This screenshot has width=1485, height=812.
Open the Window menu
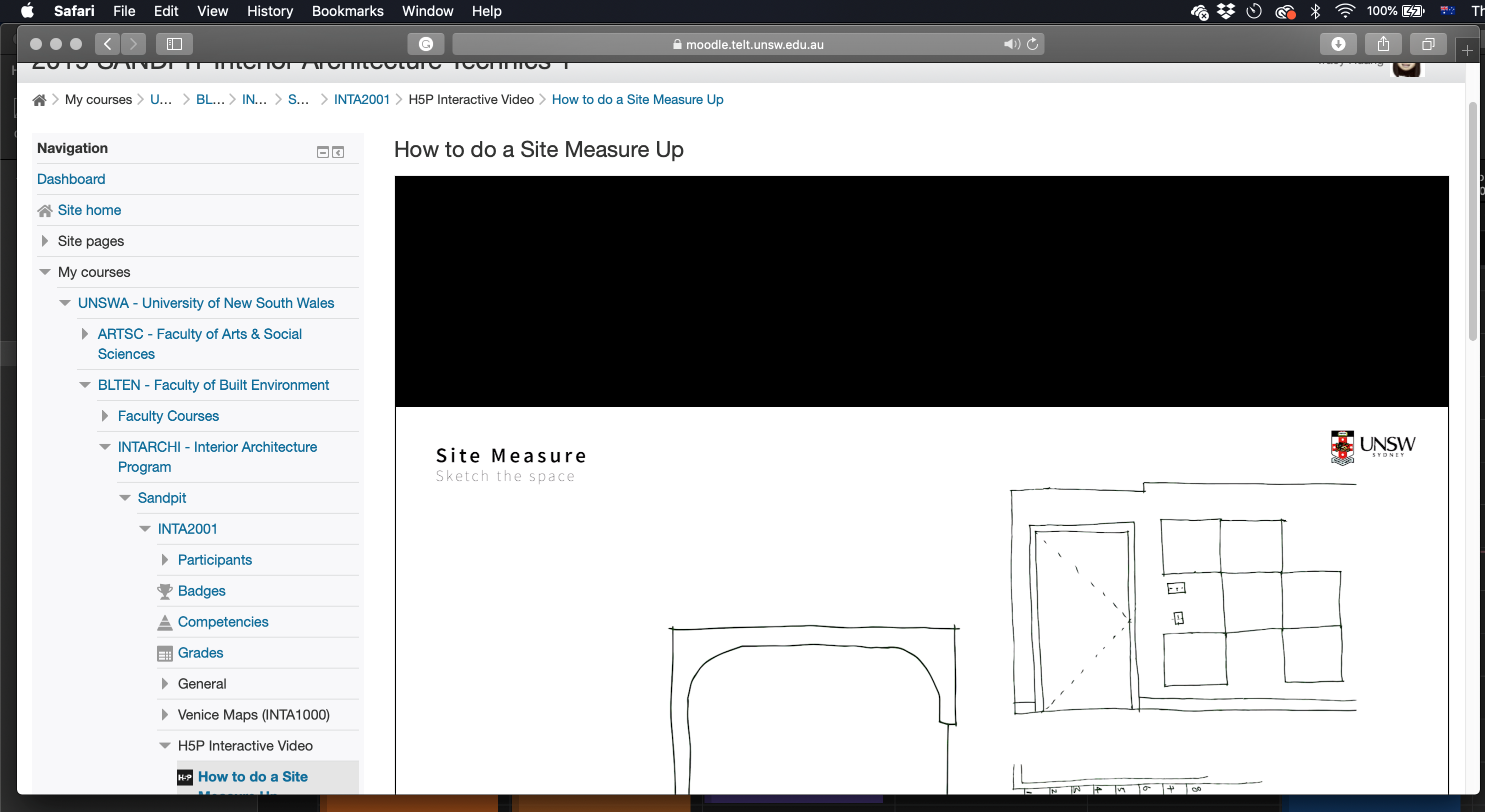tap(427, 11)
